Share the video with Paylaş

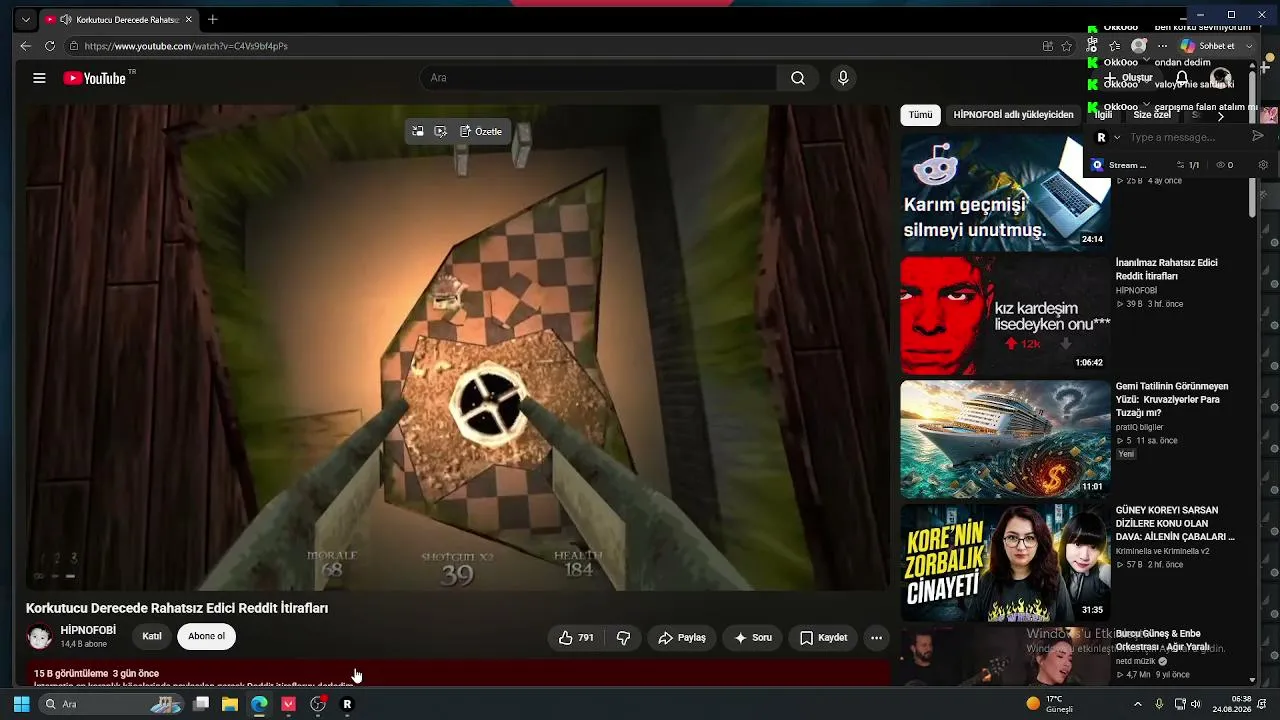point(682,637)
